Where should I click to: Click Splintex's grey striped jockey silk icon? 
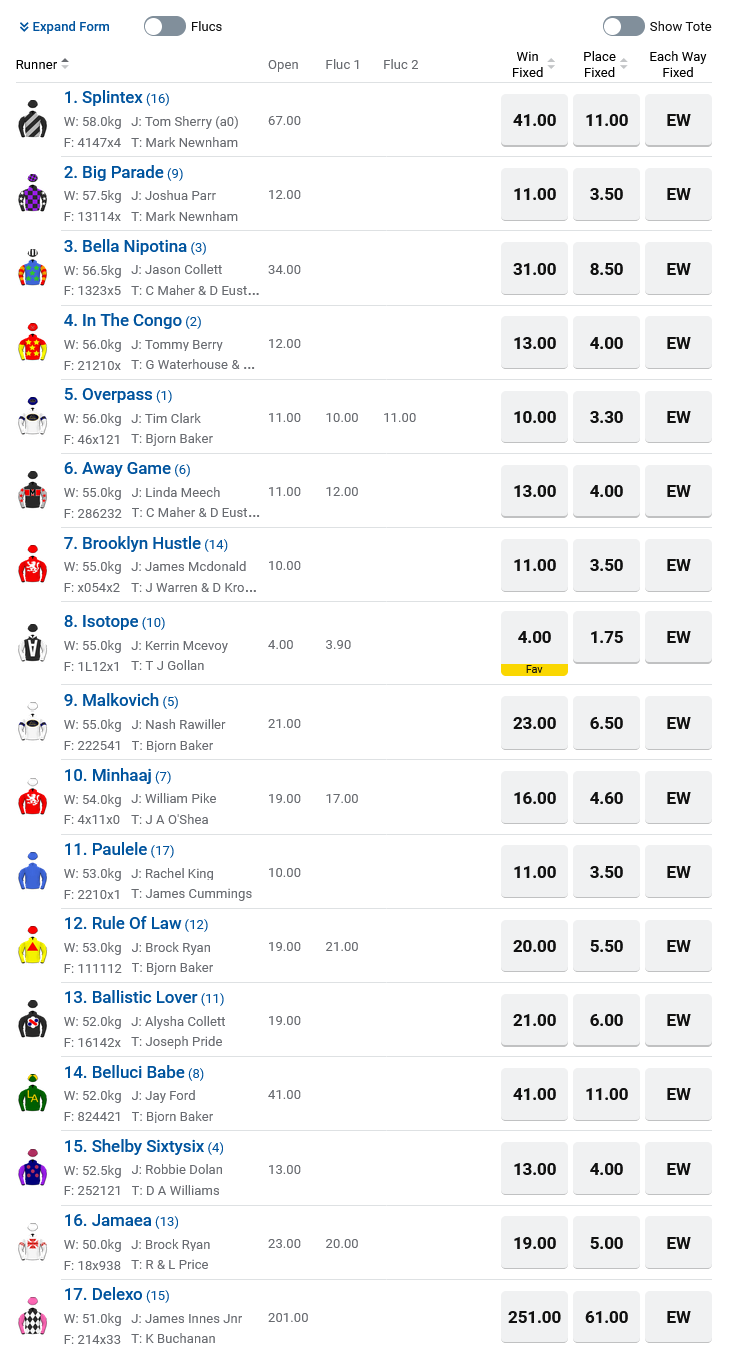coord(32,119)
